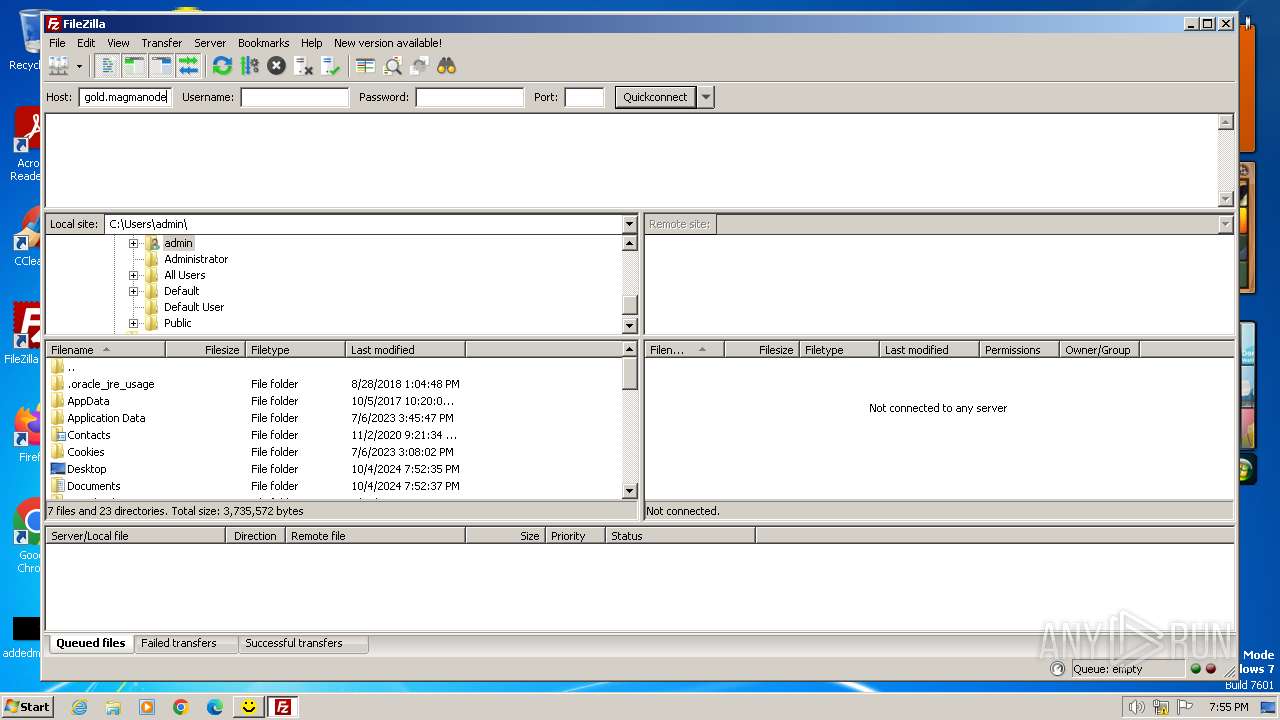Toggle local directory tree display
Viewport: 1280px width, 720px height.
(134, 66)
